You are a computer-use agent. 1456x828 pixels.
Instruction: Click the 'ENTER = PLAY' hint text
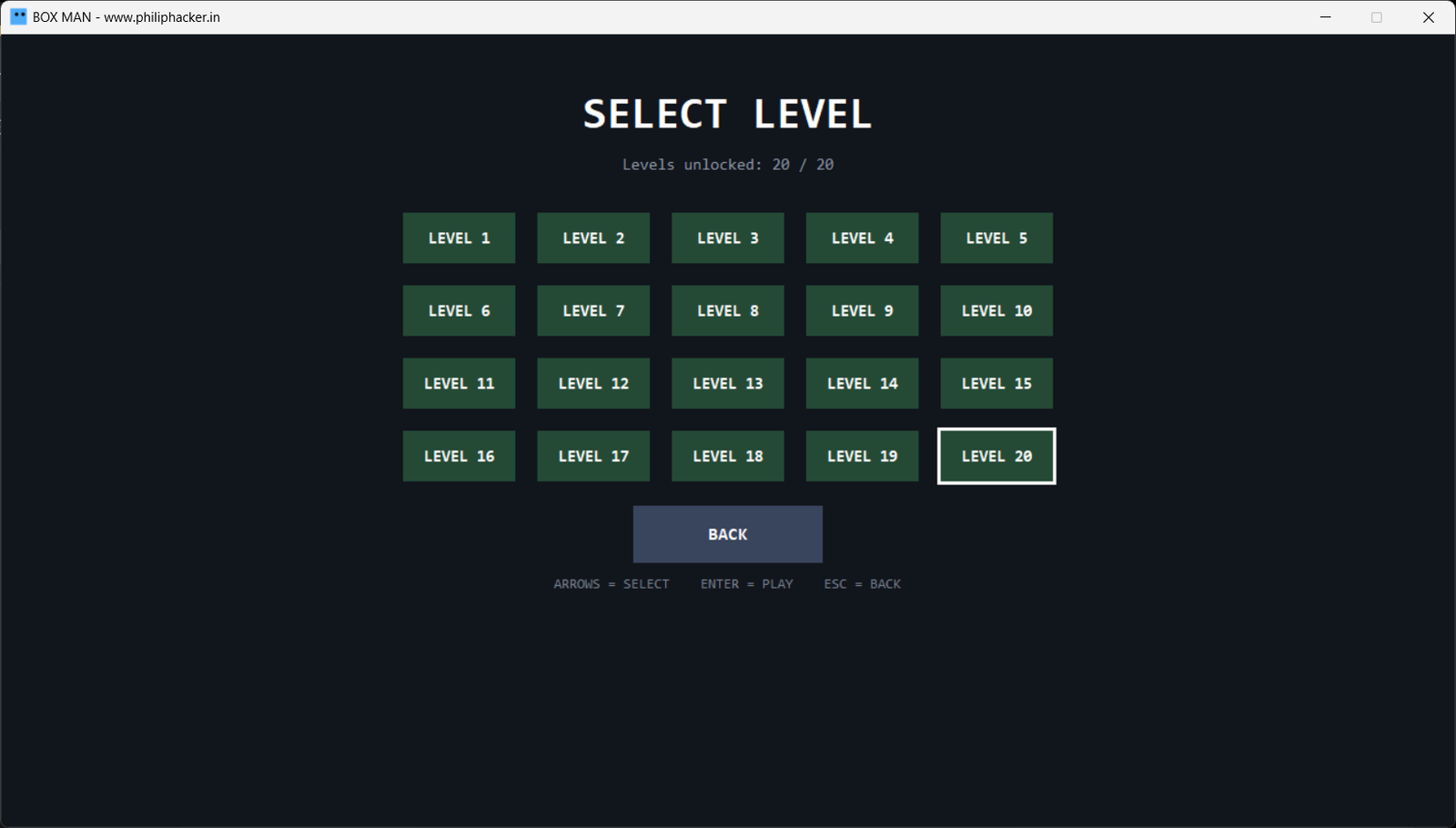tap(747, 584)
